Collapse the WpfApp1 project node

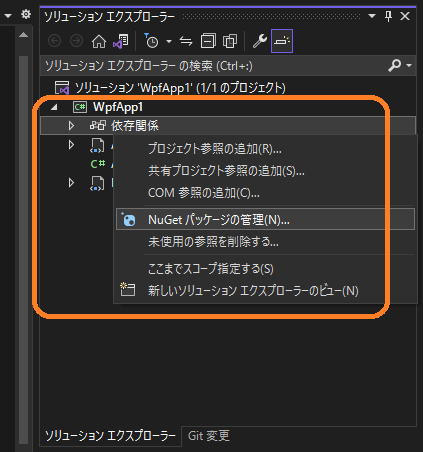pyautogui.click(x=54, y=107)
